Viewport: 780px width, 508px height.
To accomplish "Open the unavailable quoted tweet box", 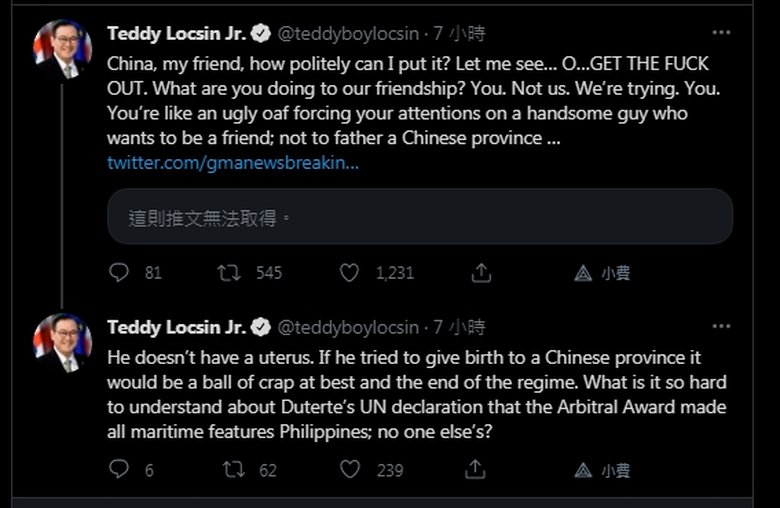I will pos(420,217).
